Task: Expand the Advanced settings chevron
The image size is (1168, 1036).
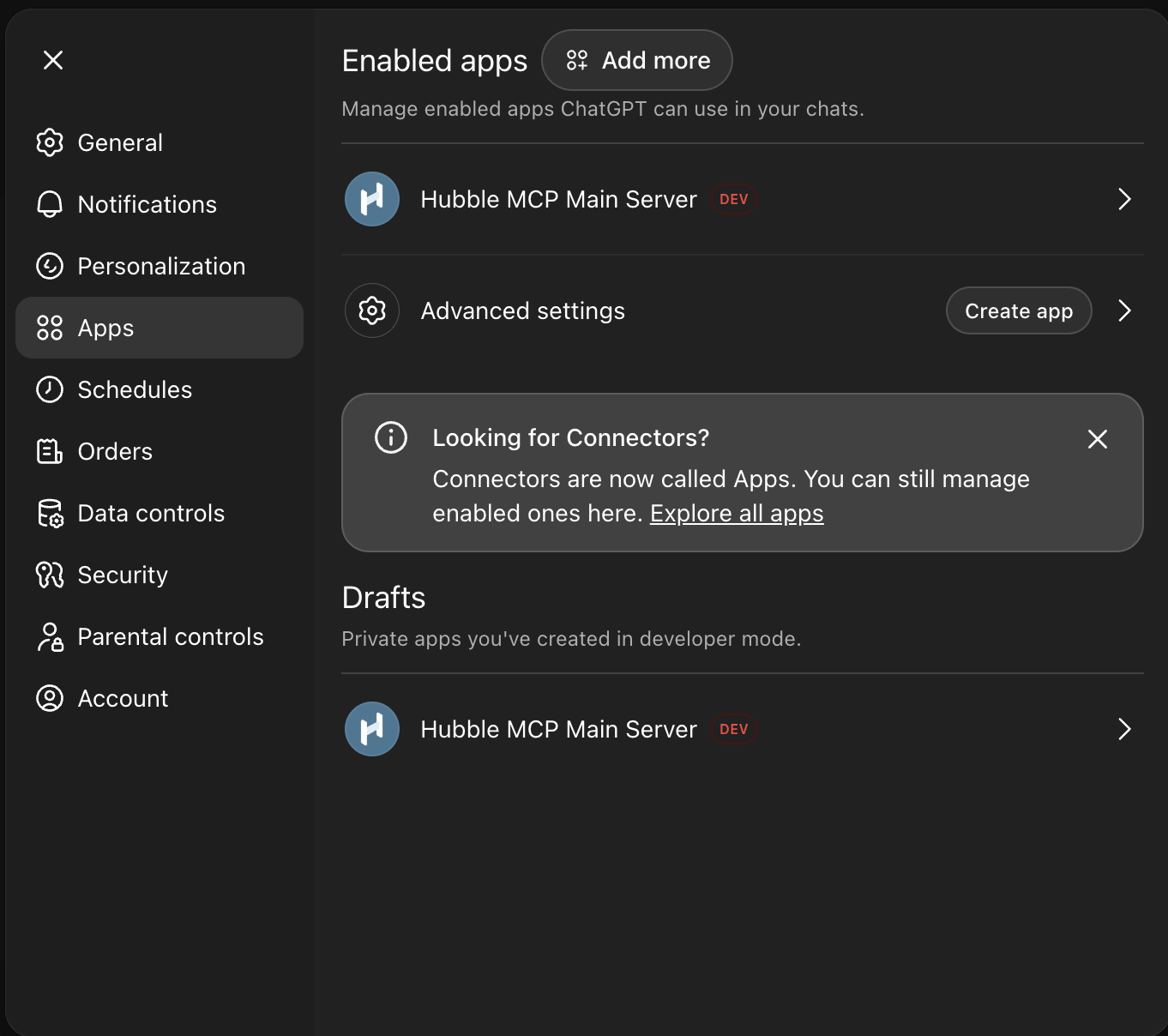Action: point(1125,310)
